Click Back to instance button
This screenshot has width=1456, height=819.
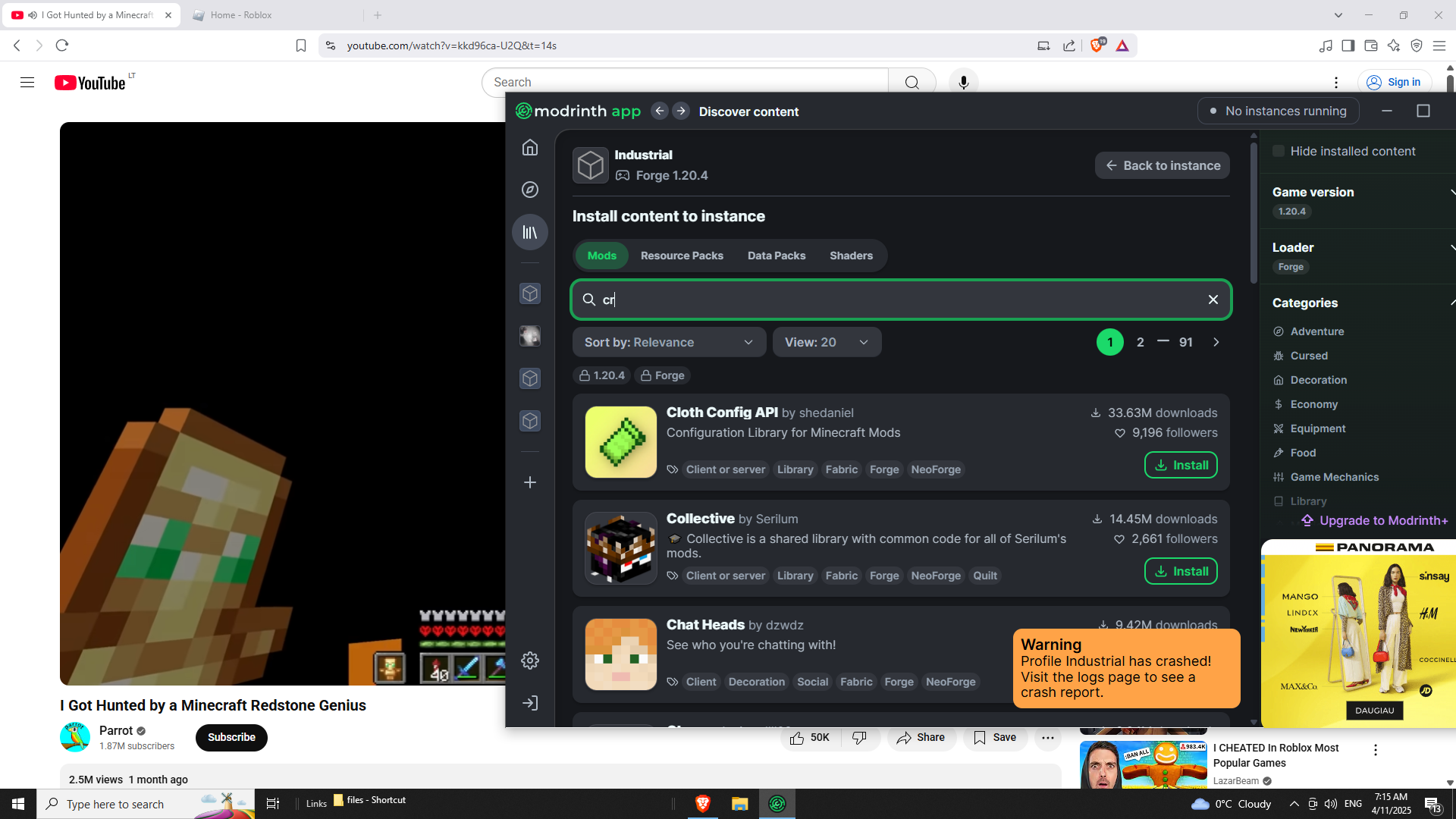(1162, 165)
